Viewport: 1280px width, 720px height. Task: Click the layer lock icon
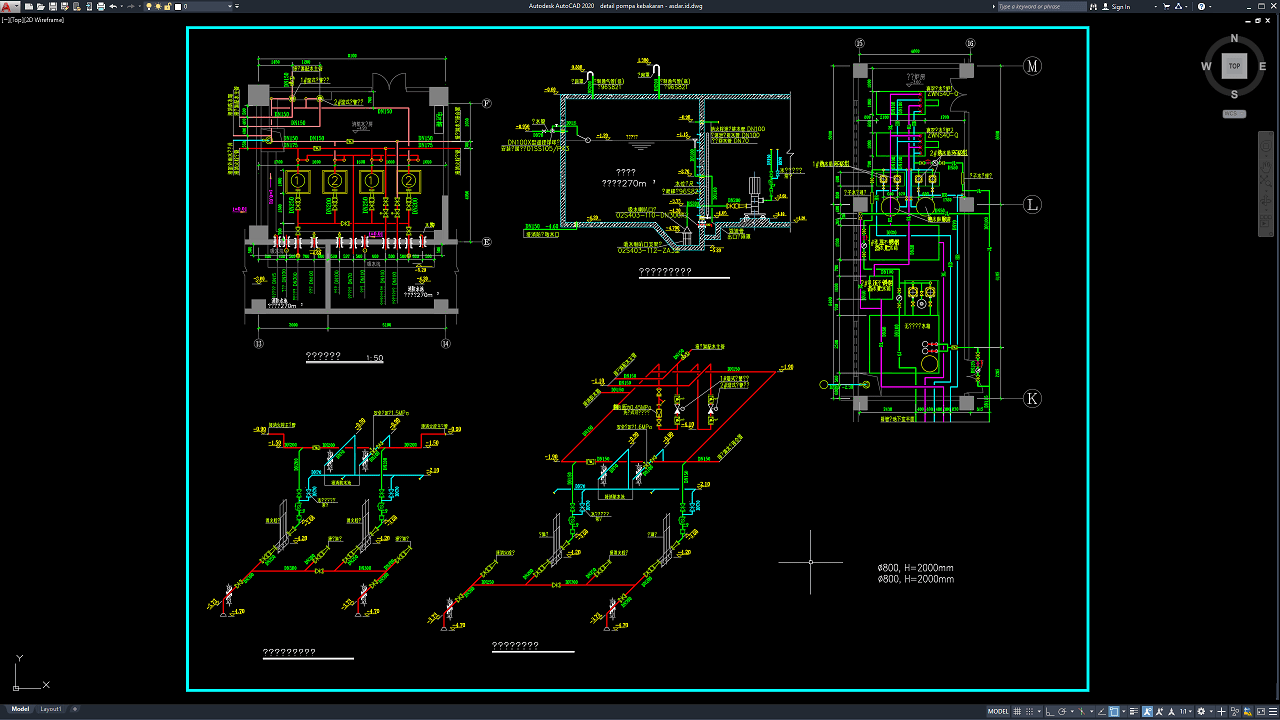tap(169, 6)
